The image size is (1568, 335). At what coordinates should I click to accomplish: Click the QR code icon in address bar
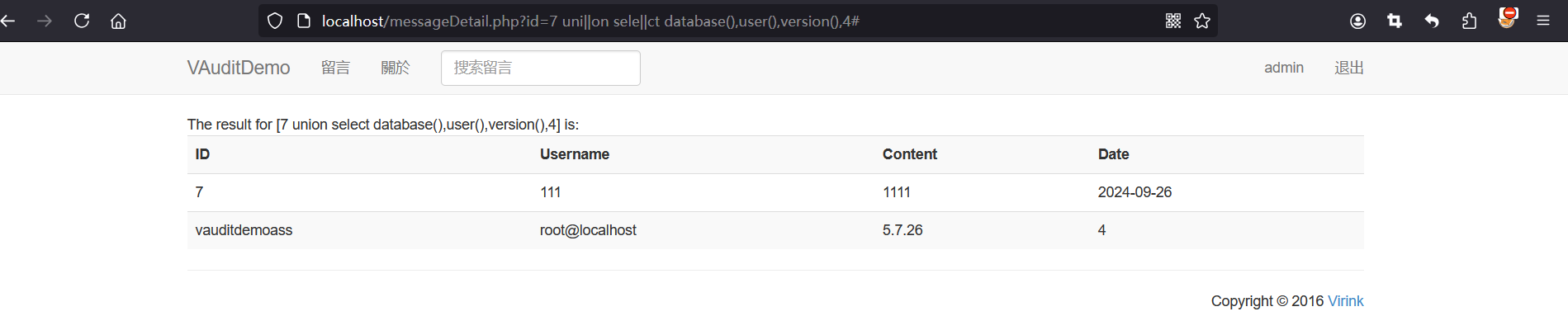point(1173,21)
